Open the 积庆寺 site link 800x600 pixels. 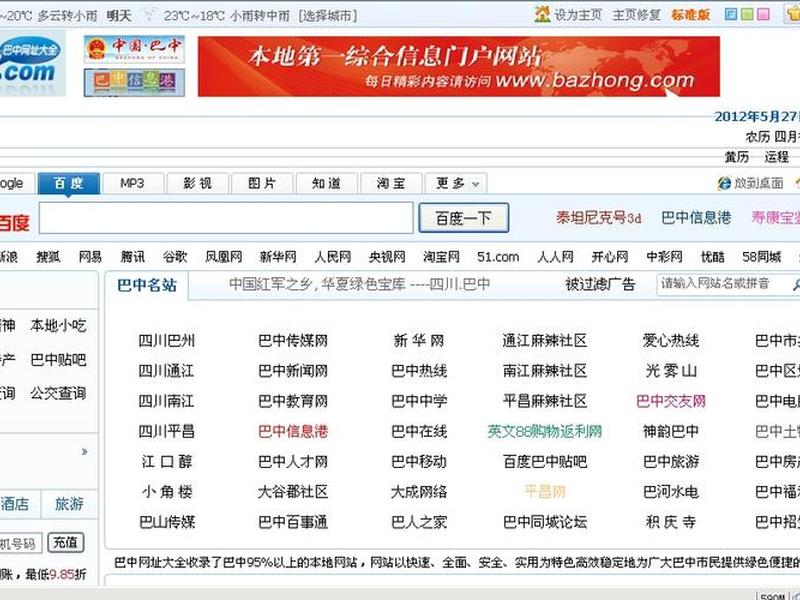coord(671,522)
